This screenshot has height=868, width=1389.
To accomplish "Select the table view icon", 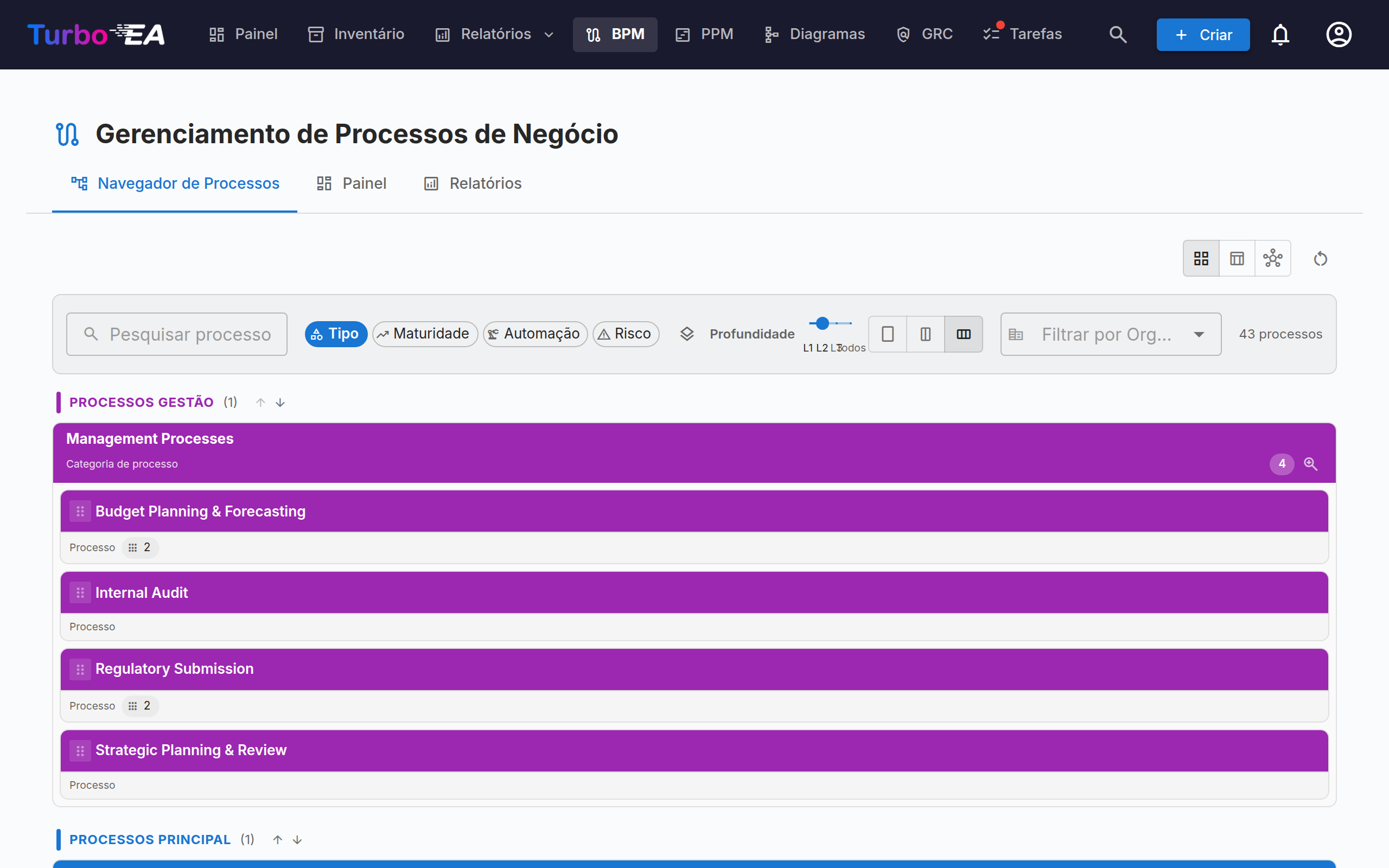I will [x=1237, y=258].
